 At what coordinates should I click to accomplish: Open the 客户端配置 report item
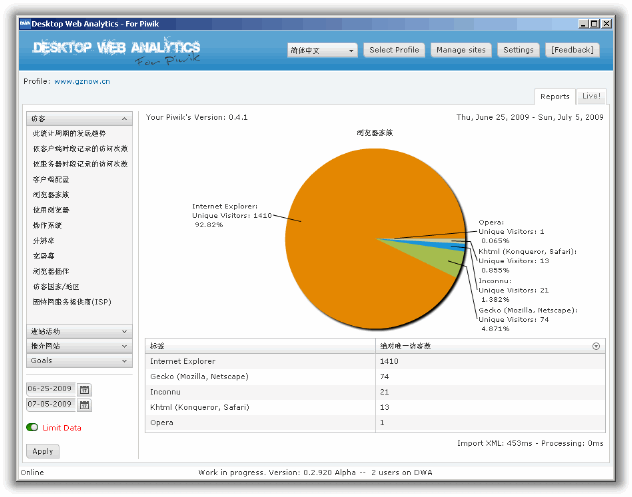tap(51, 179)
